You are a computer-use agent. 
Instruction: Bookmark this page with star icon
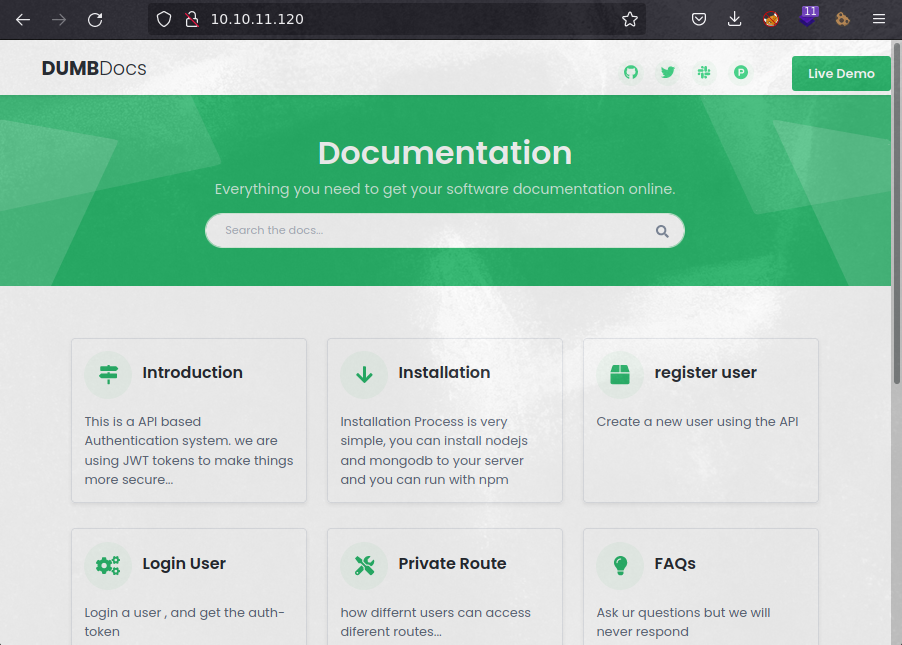(x=630, y=20)
